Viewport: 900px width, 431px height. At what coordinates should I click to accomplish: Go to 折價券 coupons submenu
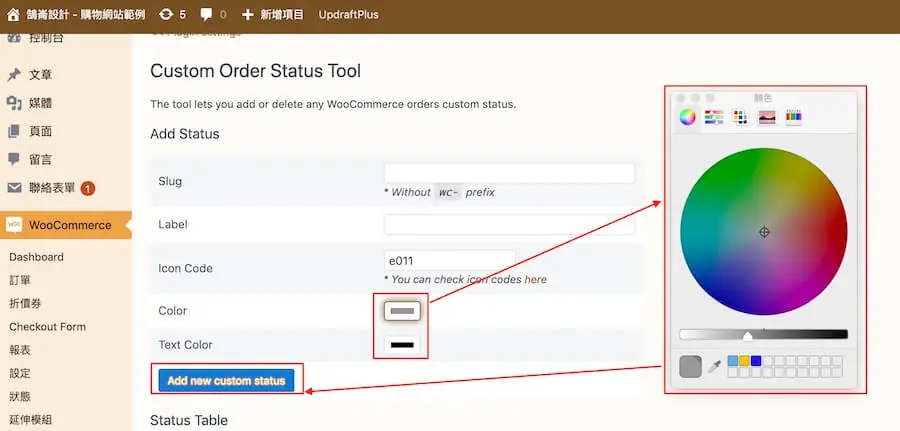pos(25,303)
